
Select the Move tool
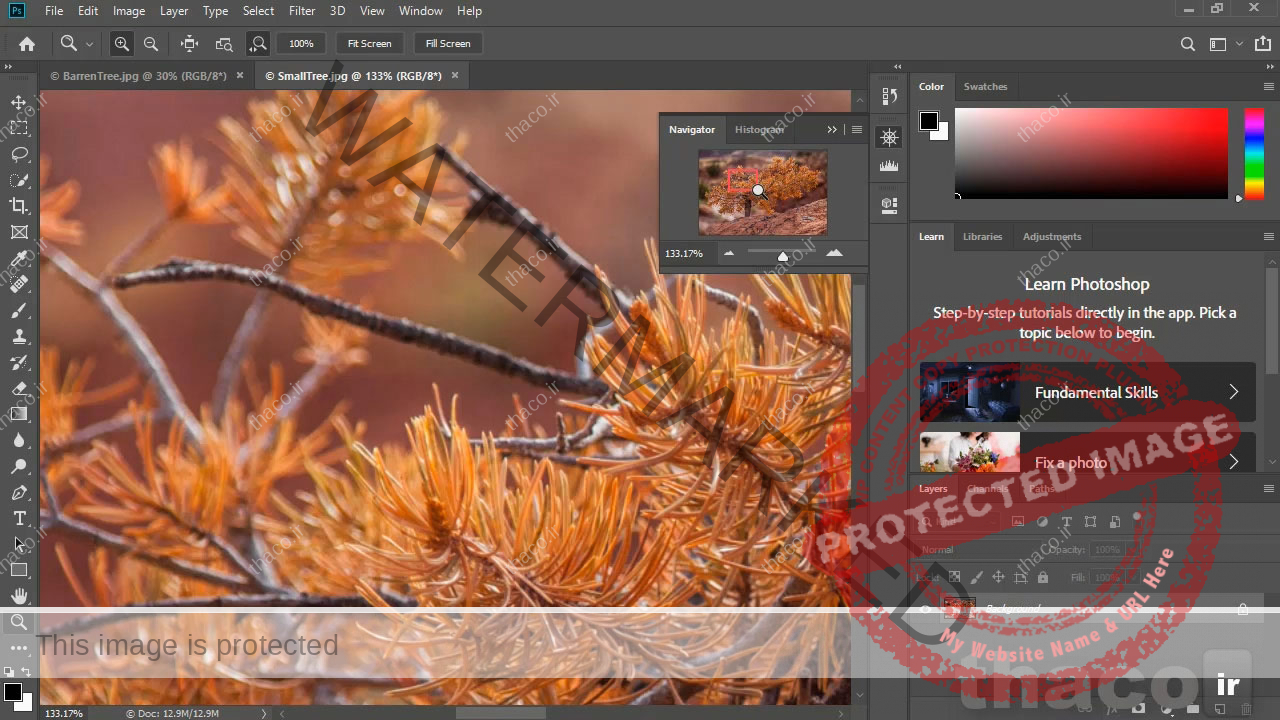(19, 102)
